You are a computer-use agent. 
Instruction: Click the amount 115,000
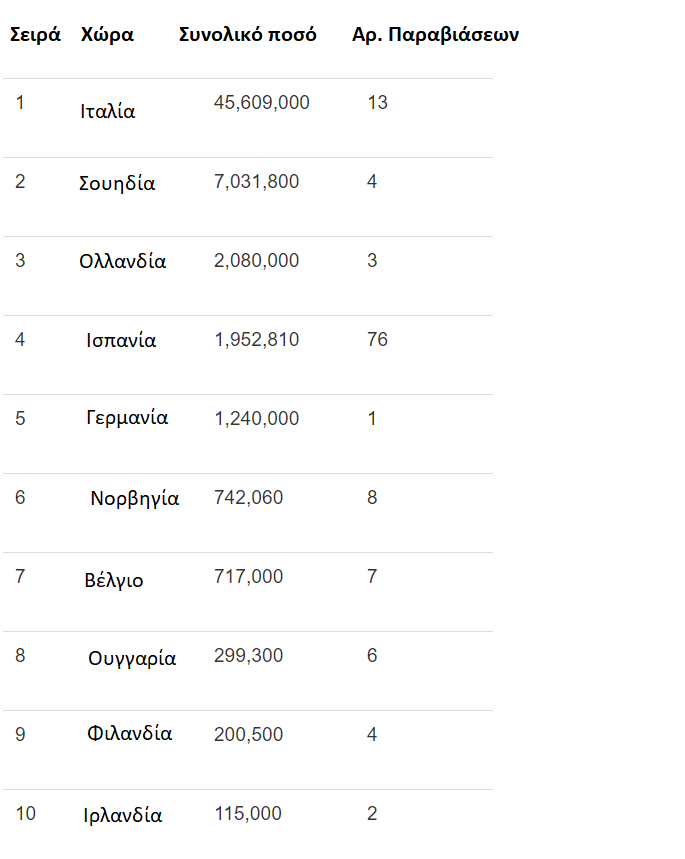248,814
